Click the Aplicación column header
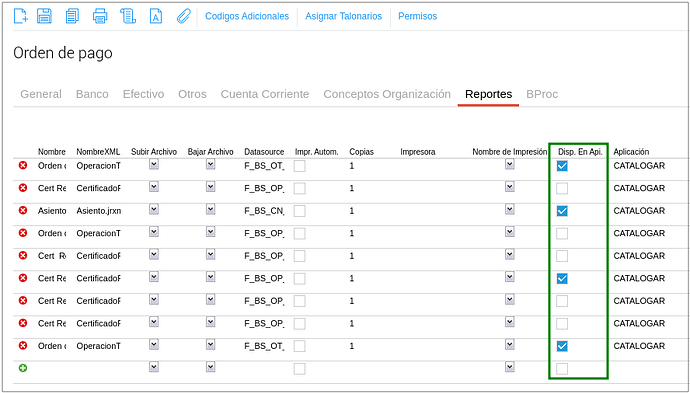This screenshot has height=393, width=690. click(631, 152)
